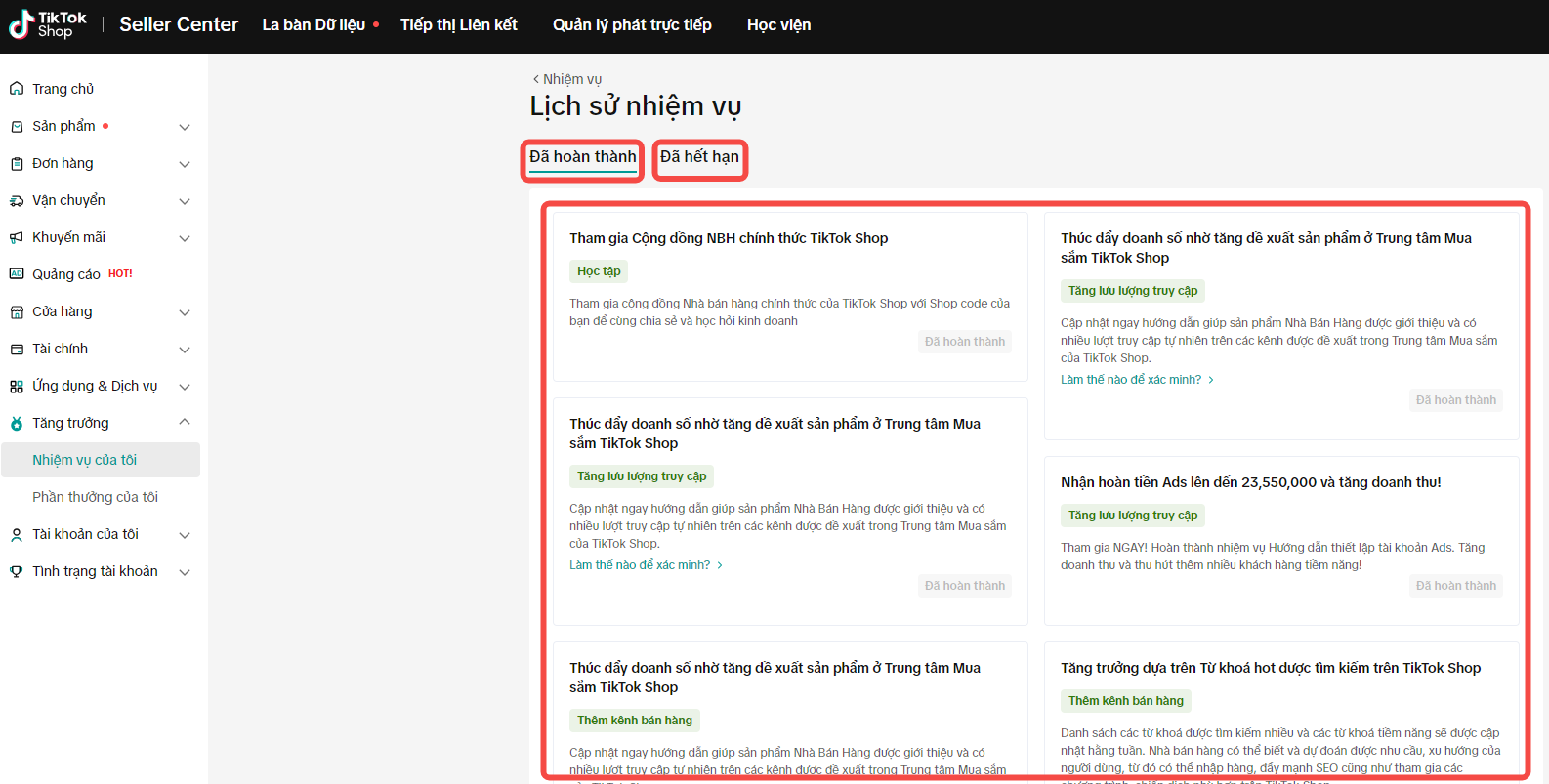Image resolution: width=1549 pixels, height=784 pixels.
Task: Click the Đơn hàng clipboard icon
Action: (17, 164)
